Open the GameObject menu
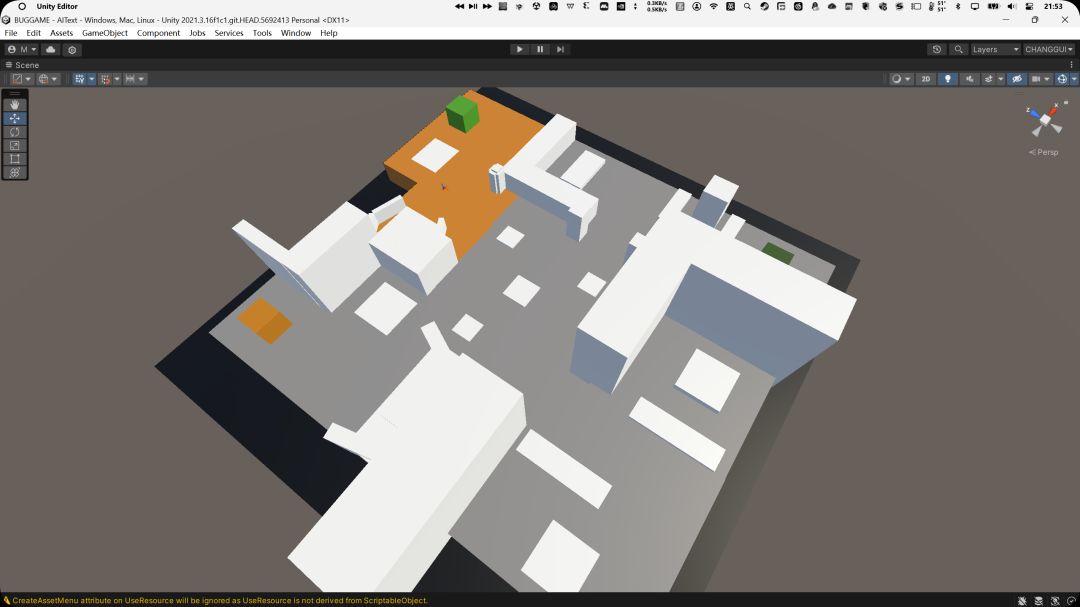This screenshot has height=607, width=1080. point(105,33)
